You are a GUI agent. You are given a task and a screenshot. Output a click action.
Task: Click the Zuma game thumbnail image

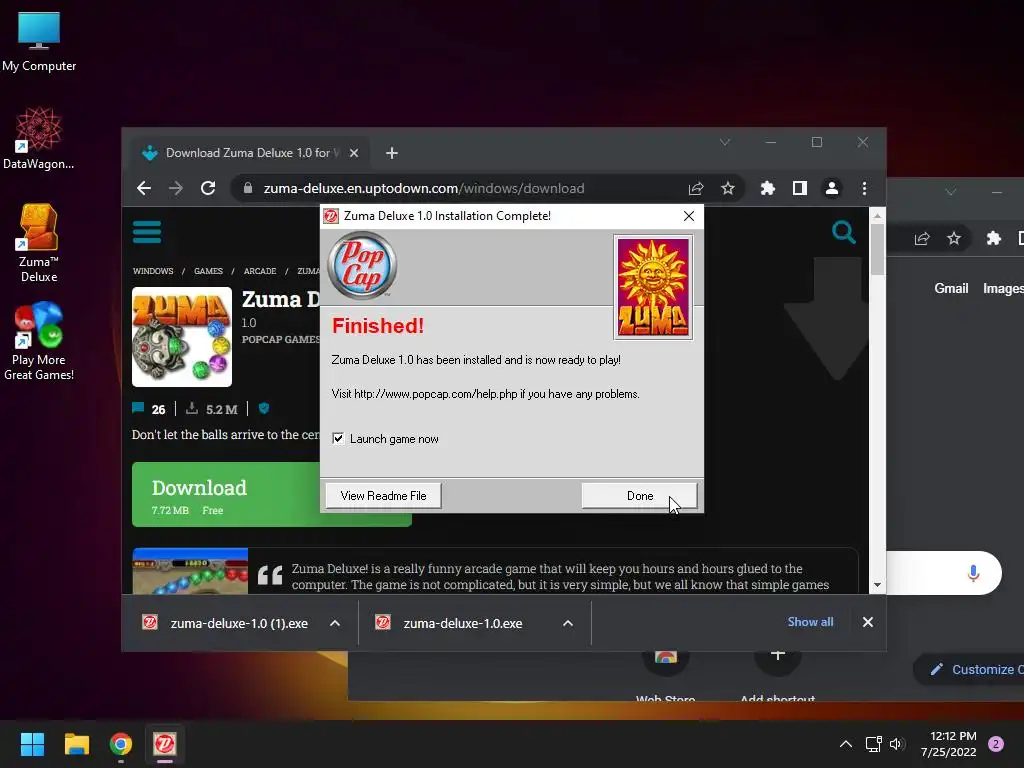(182, 337)
